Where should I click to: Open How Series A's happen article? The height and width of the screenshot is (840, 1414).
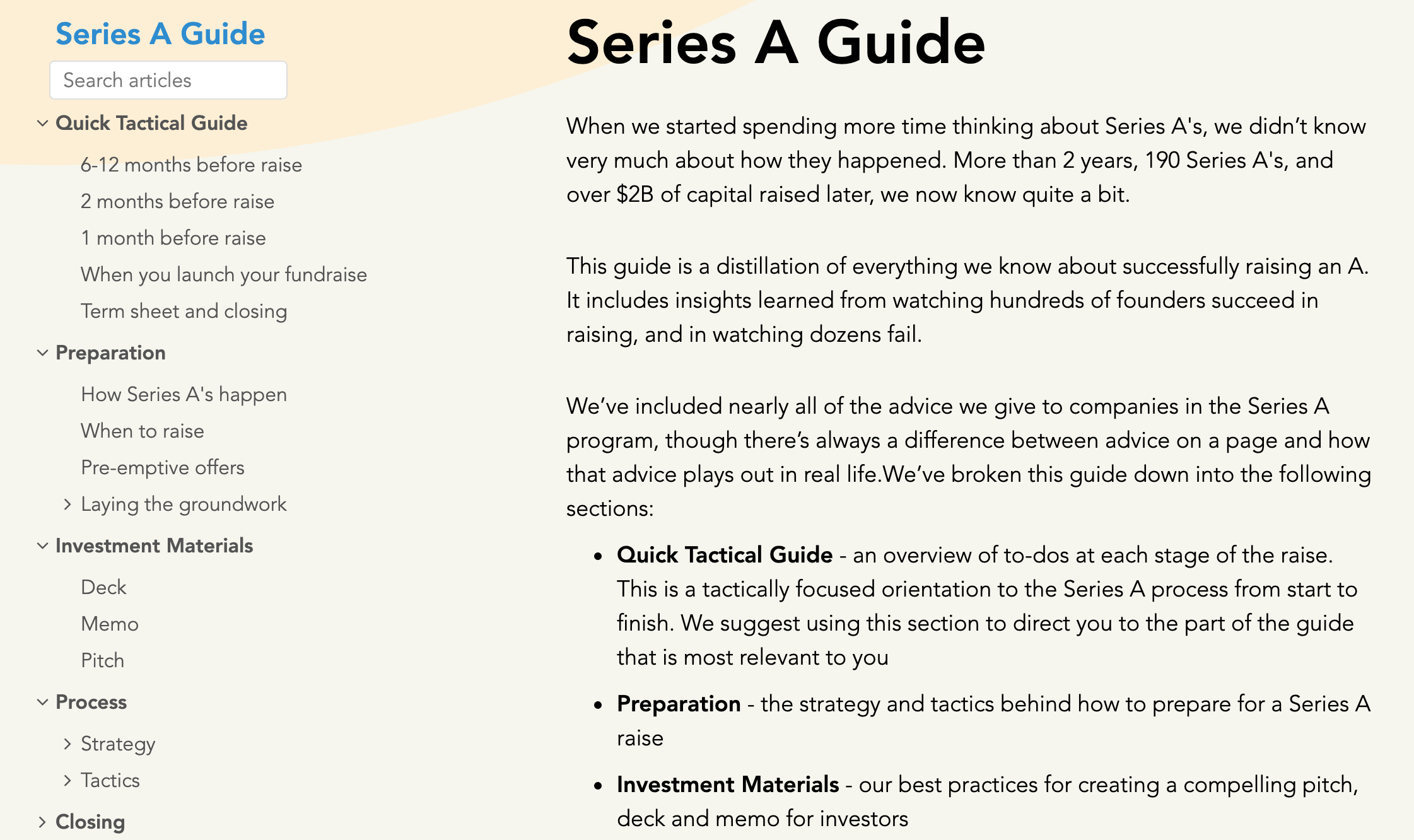pos(184,395)
